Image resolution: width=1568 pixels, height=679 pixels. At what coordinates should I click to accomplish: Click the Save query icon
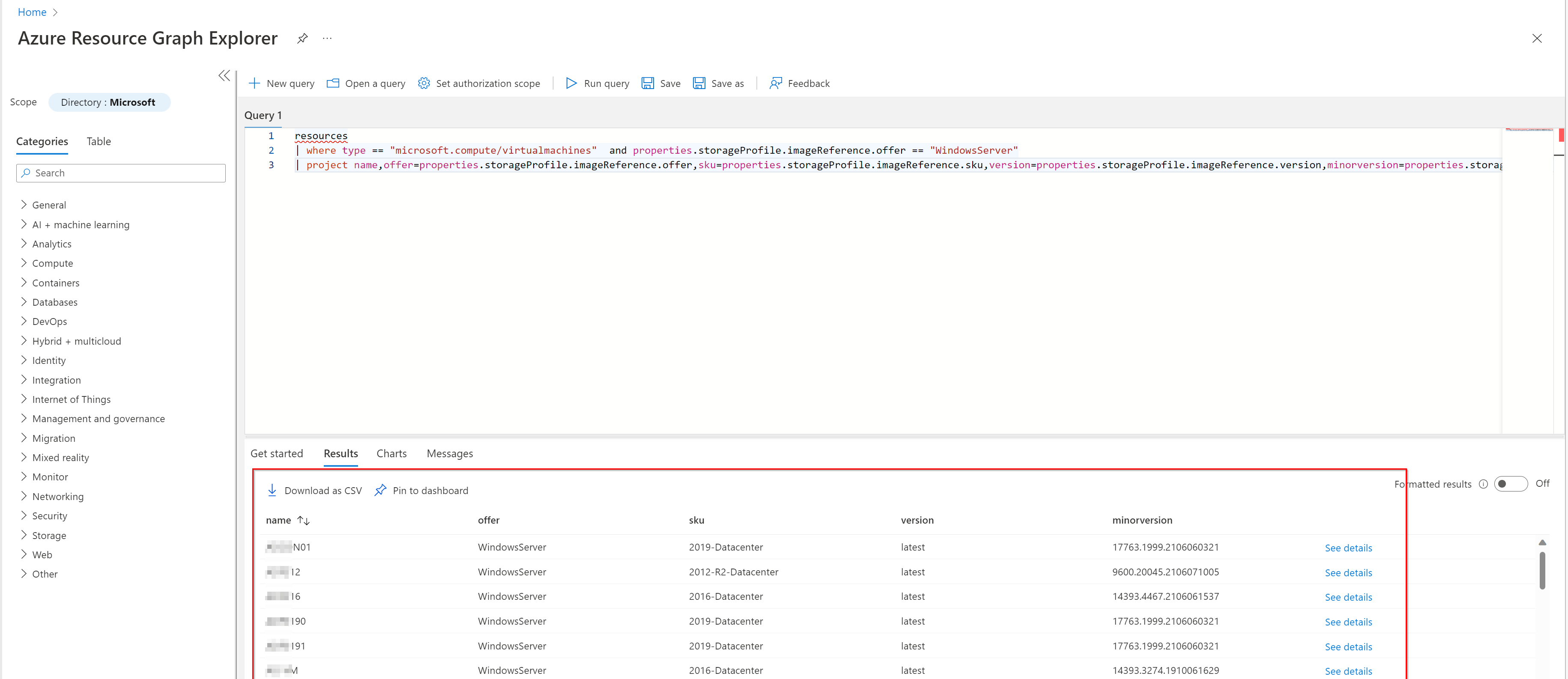point(647,83)
